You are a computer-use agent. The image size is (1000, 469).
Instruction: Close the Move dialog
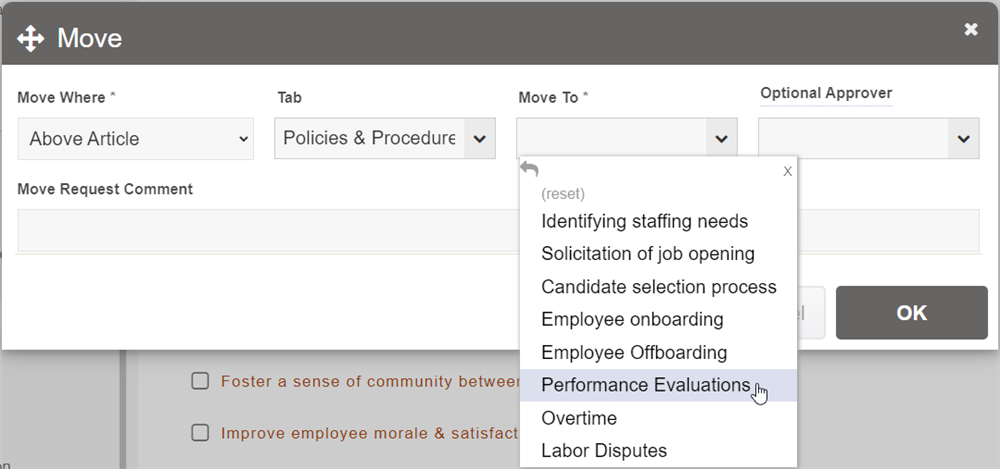tap(971, 30)
